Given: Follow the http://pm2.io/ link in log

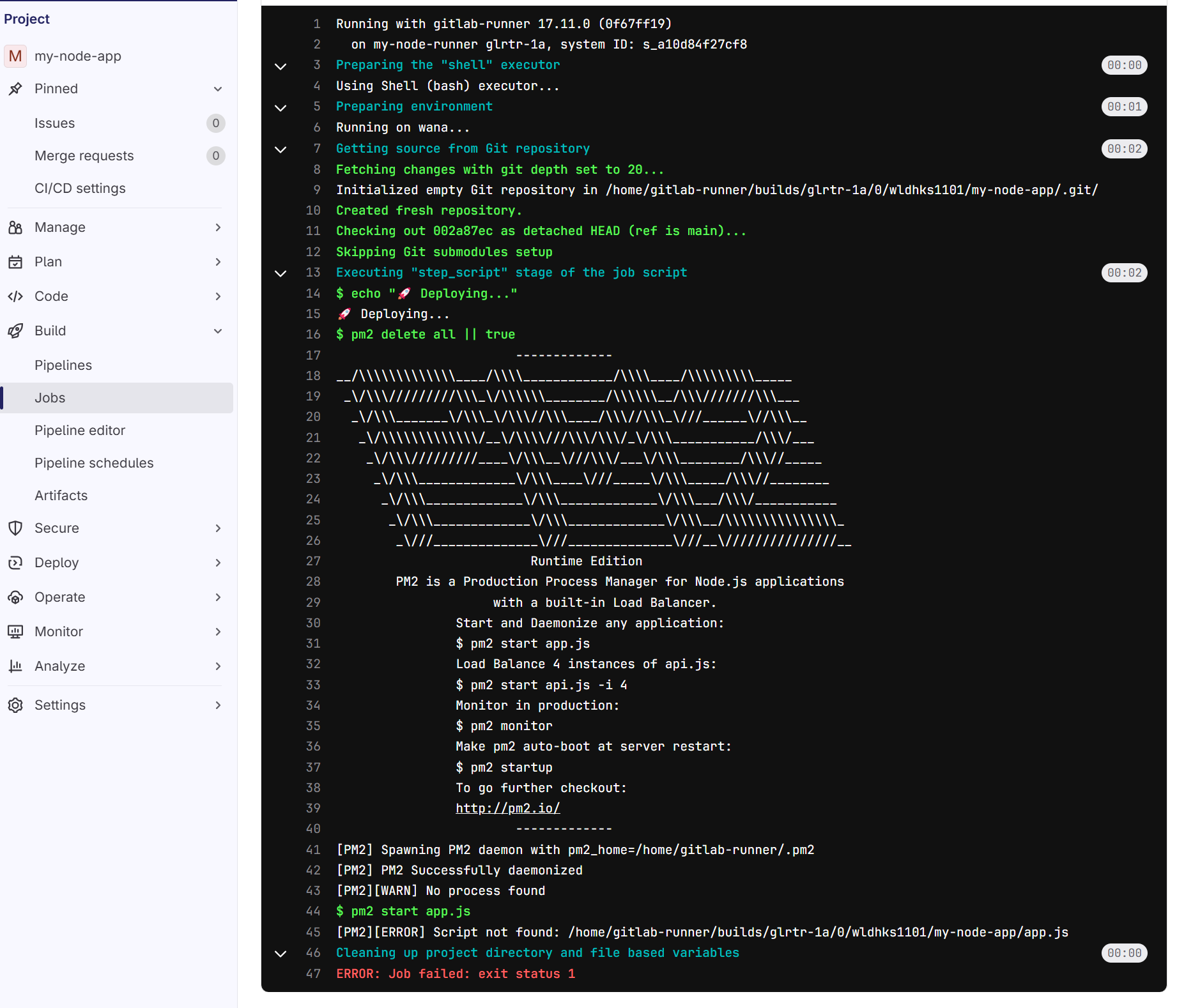Looking at the screenshot, I should (508, 808).
